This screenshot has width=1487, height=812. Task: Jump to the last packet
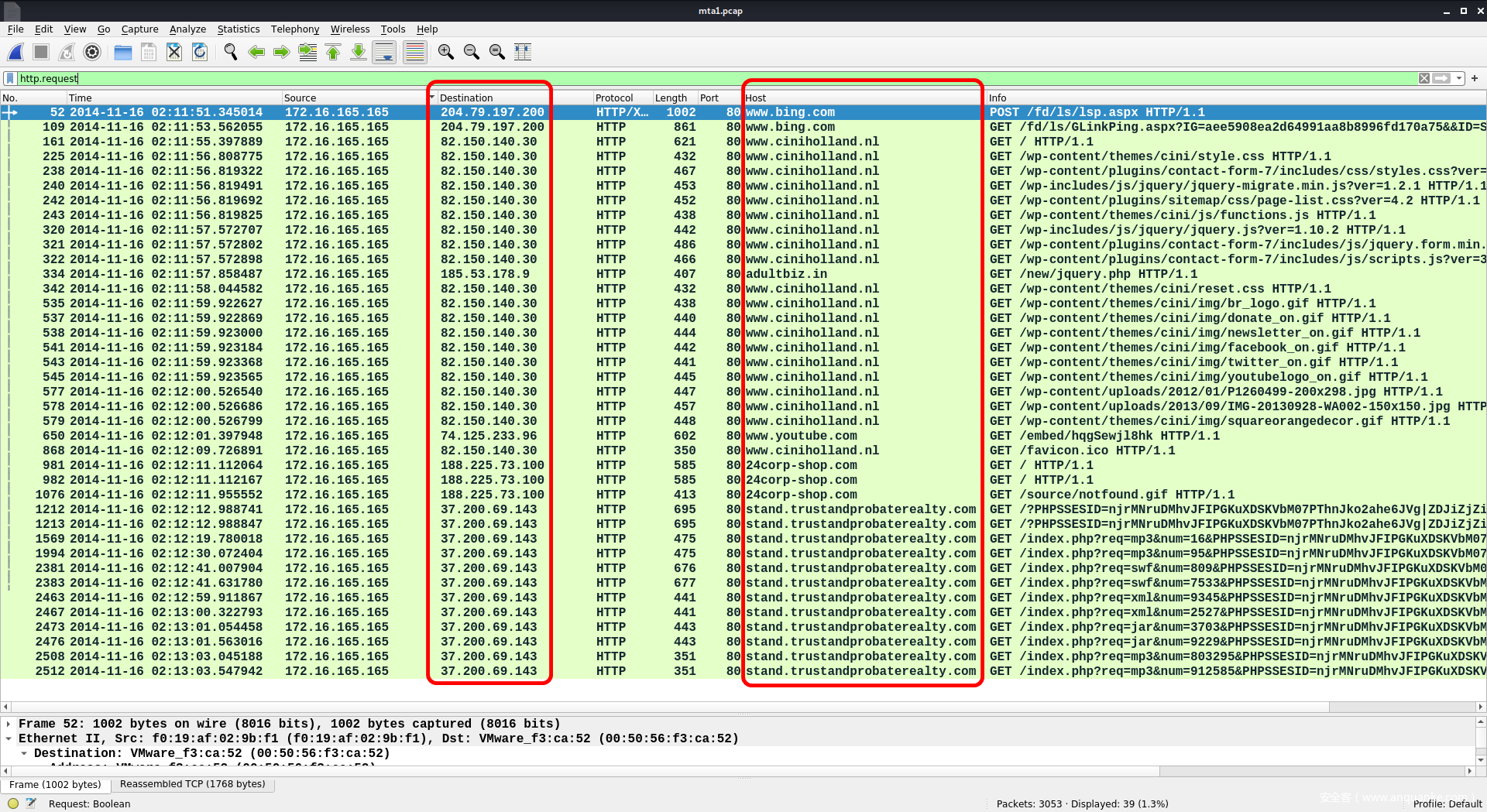pyautogui.click(x=359, y=52)
